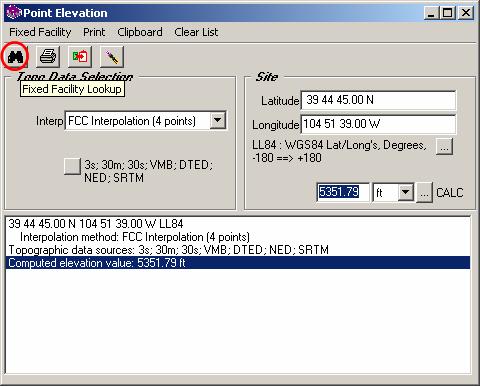Click the 5351.79 elevation value field
The image size is (480, 386).
pos(343,192)
